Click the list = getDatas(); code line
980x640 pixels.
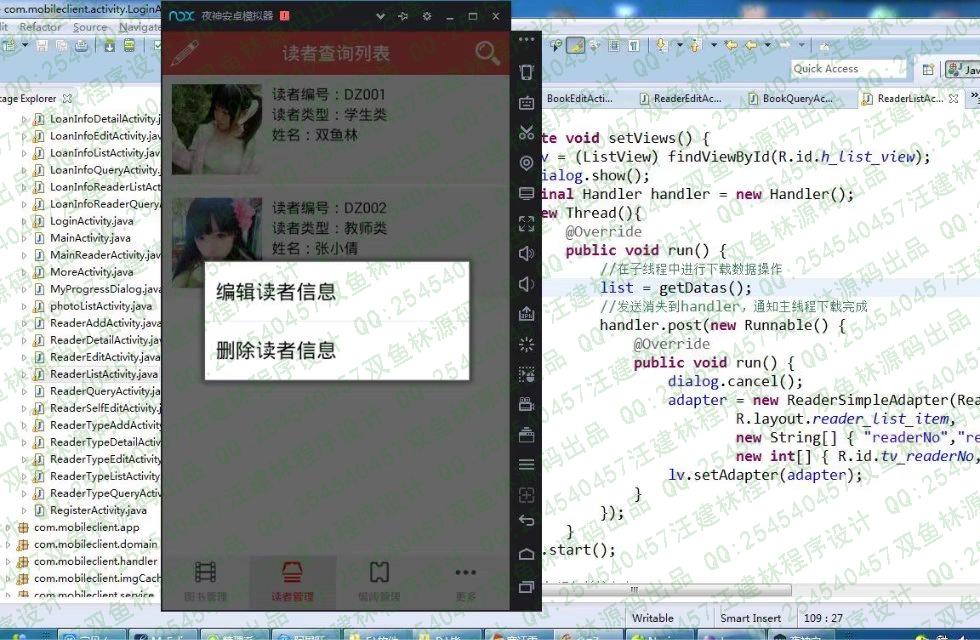tap(676, 288)
